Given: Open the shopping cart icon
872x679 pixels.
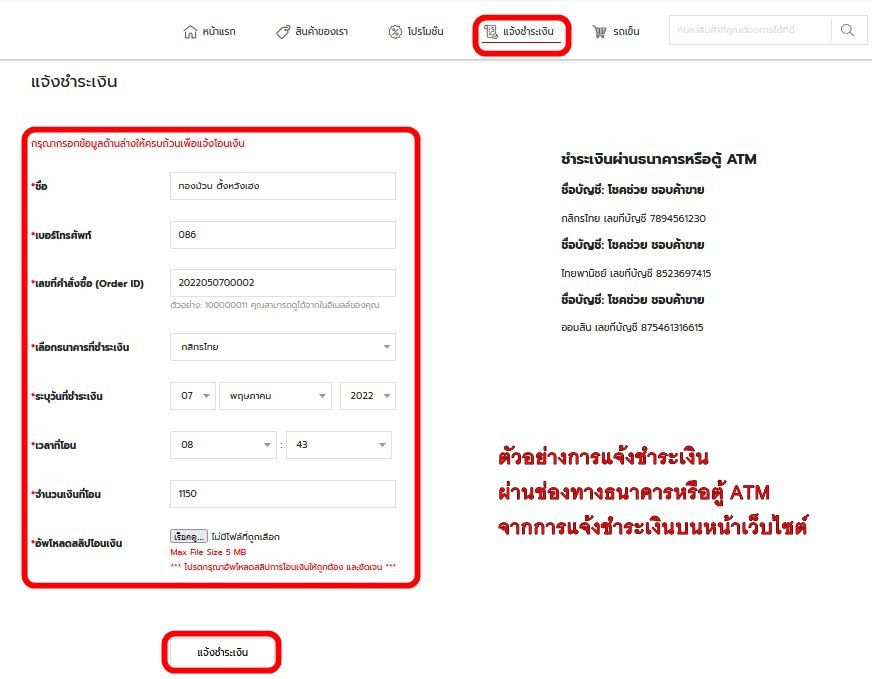Looking at the screenshot, I should click(x=600, y=32).
